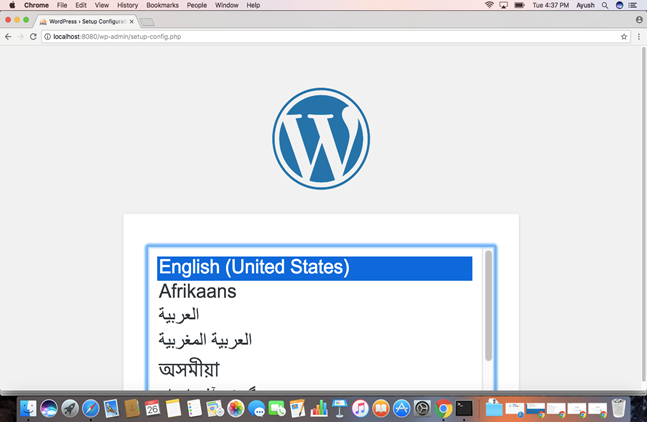
Task: Open Mail stamp icon in dock
Action: [111, 409]
